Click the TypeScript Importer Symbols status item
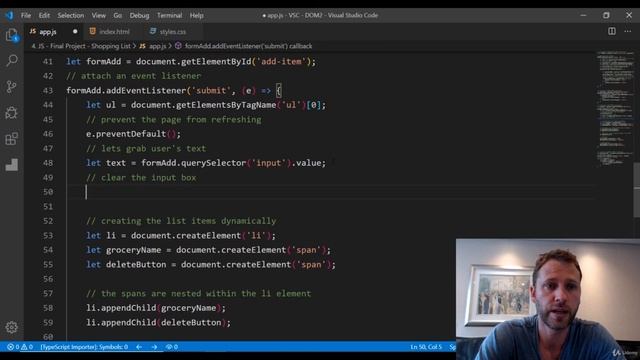The width and height of the screenshot is (640, 360). point(84,347)
